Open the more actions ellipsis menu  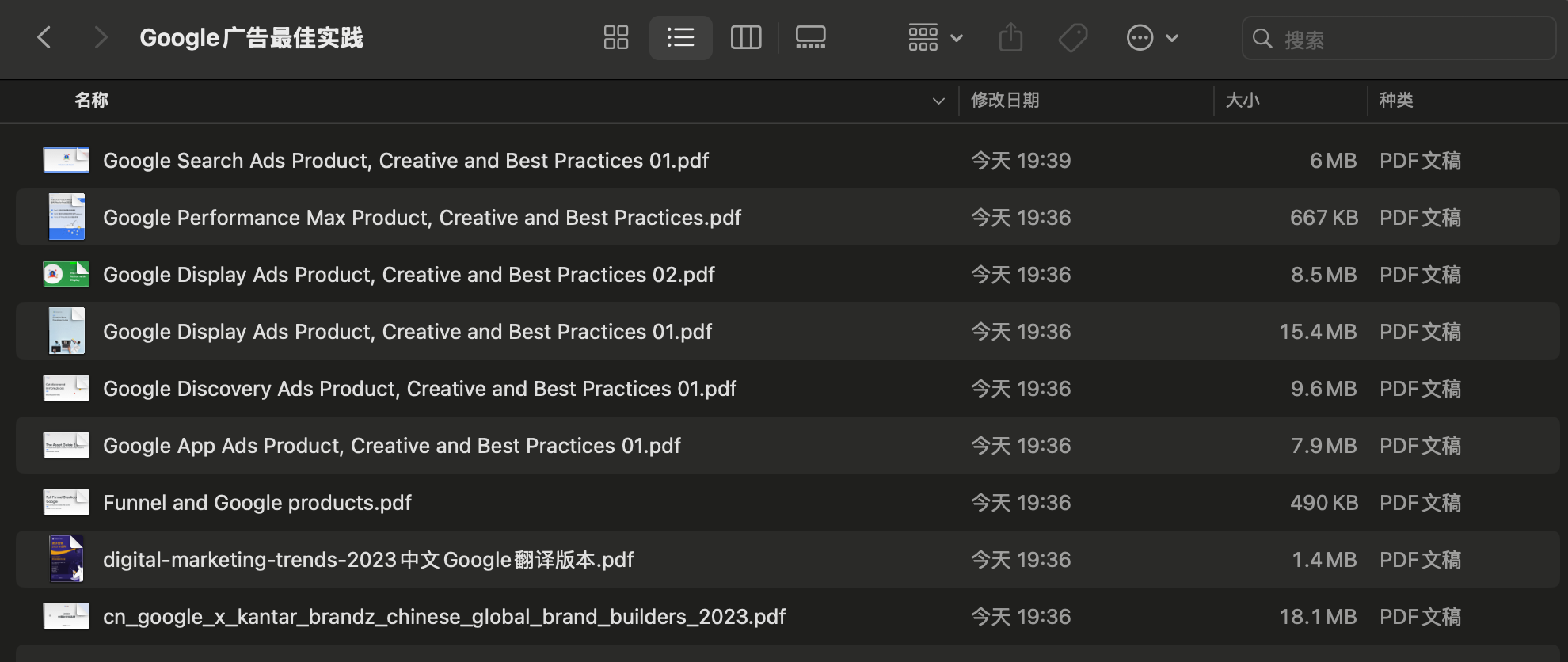tap(1152, 37)
